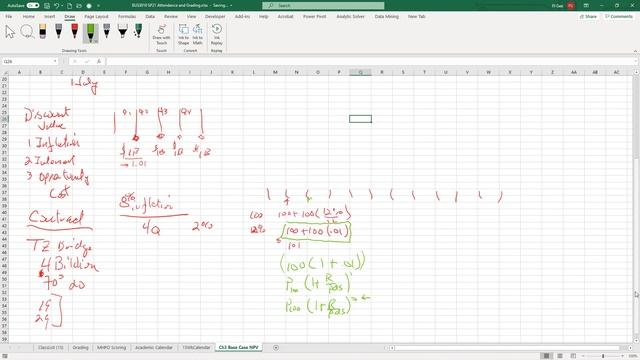Click into the formula bar input
Viewport: 640px width, 360px height.
(x=369, y=61)
